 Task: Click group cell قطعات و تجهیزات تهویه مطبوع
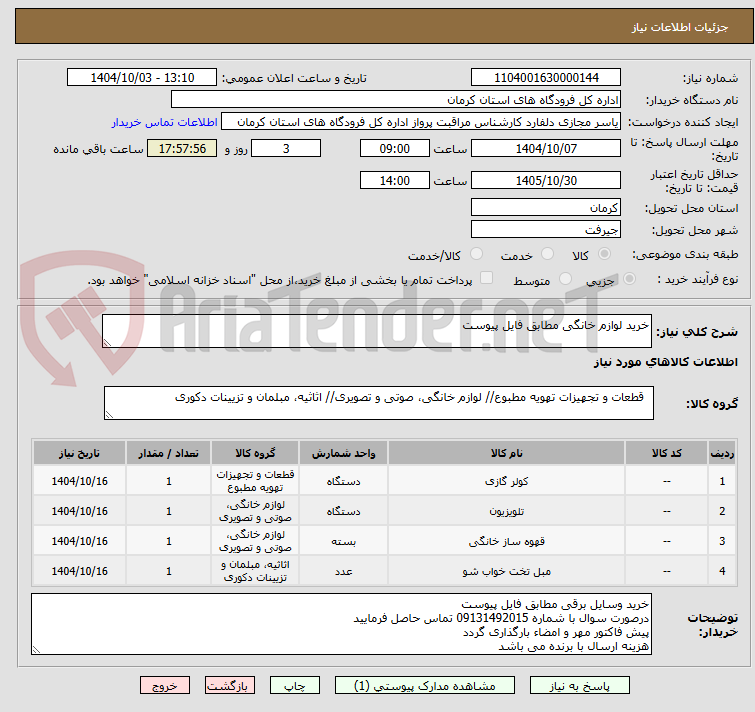255,481
